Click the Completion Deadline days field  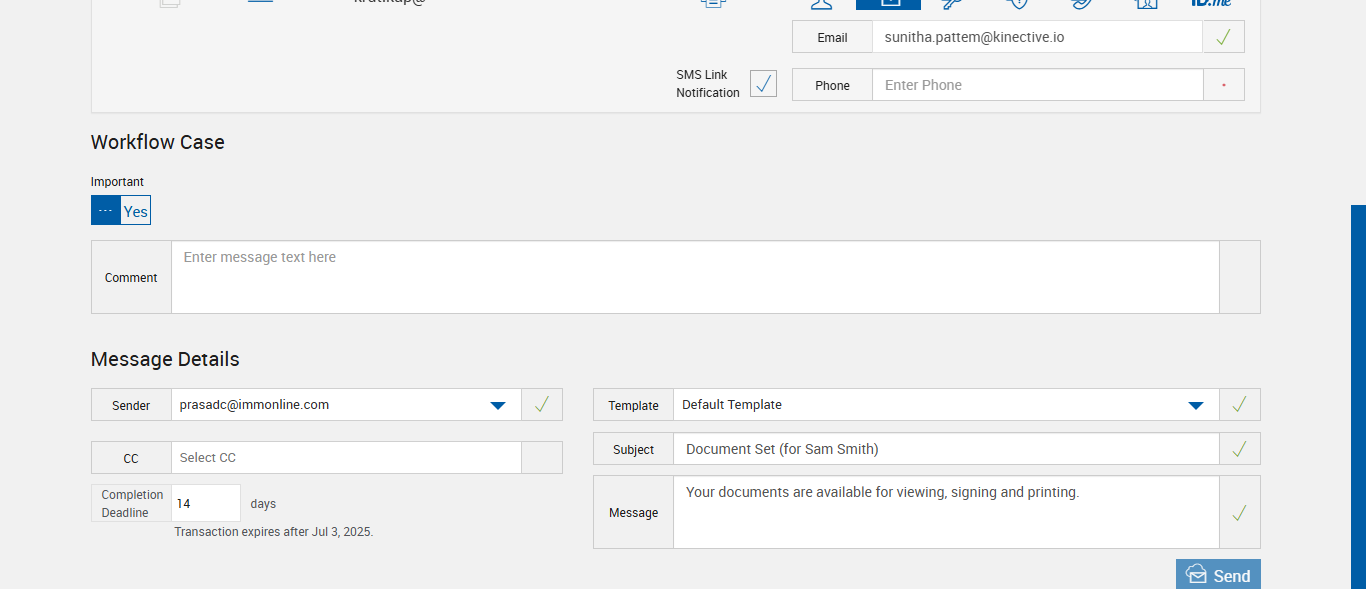click(x=206, y=503)
